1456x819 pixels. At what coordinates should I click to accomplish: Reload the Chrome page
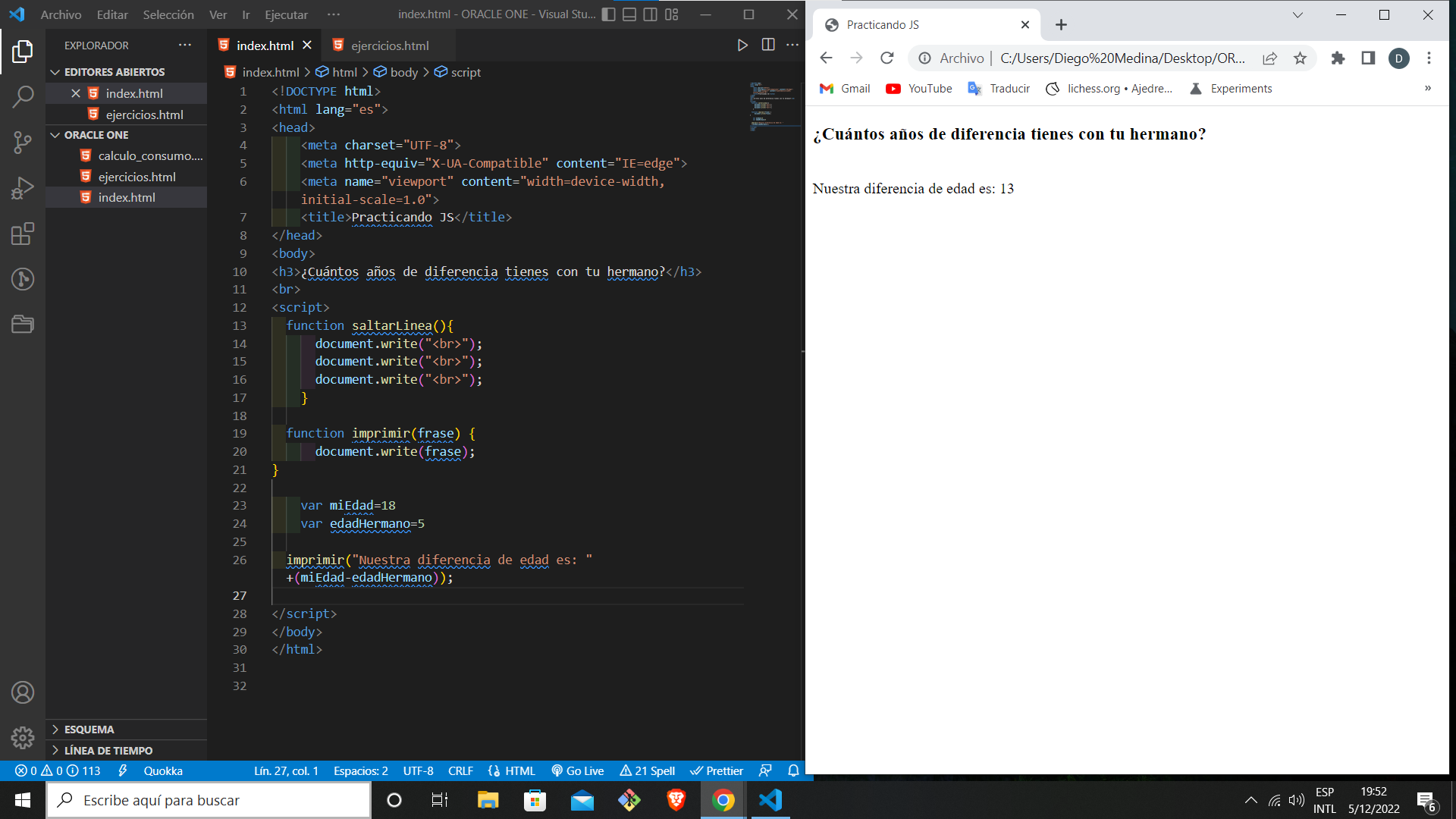tap(887, 58)
